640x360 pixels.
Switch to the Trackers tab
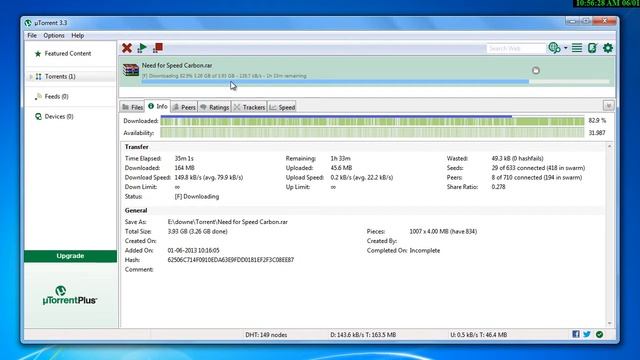coord(249,107)
